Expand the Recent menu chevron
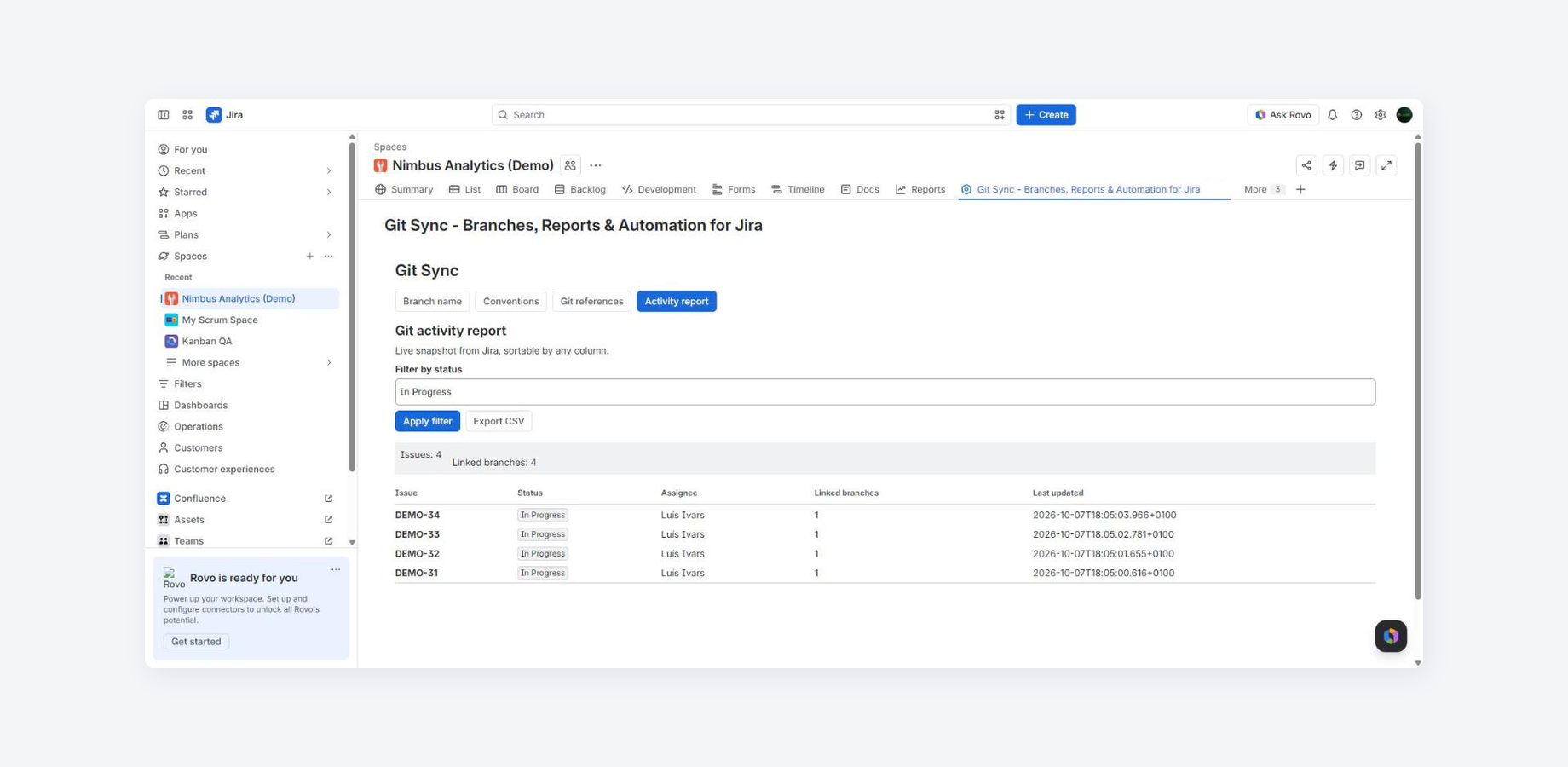This screenshot has width=1568, height=767. click(329, 170)
